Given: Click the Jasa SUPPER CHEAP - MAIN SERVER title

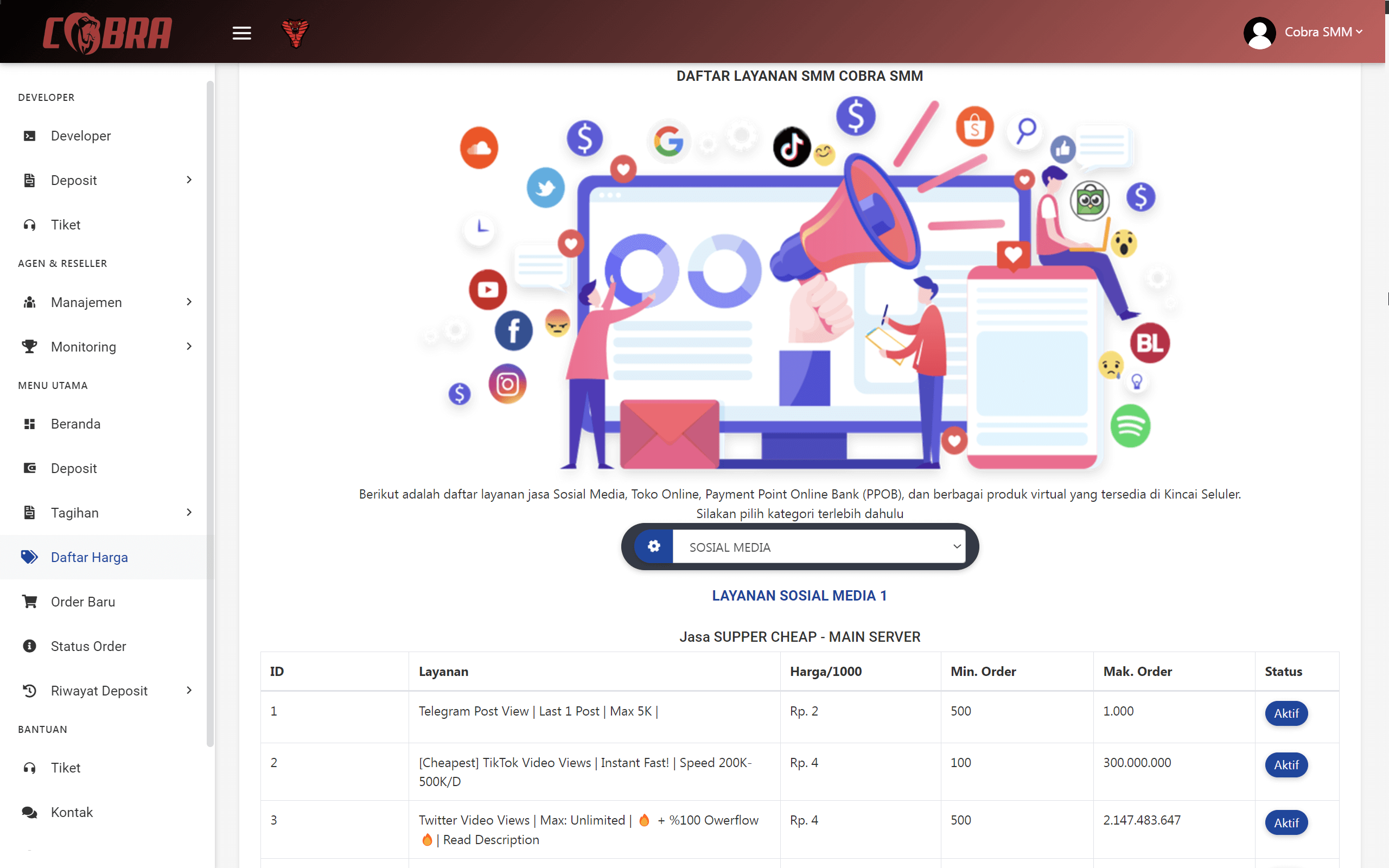Looking at the screenshot, I should tap(800, 637).
